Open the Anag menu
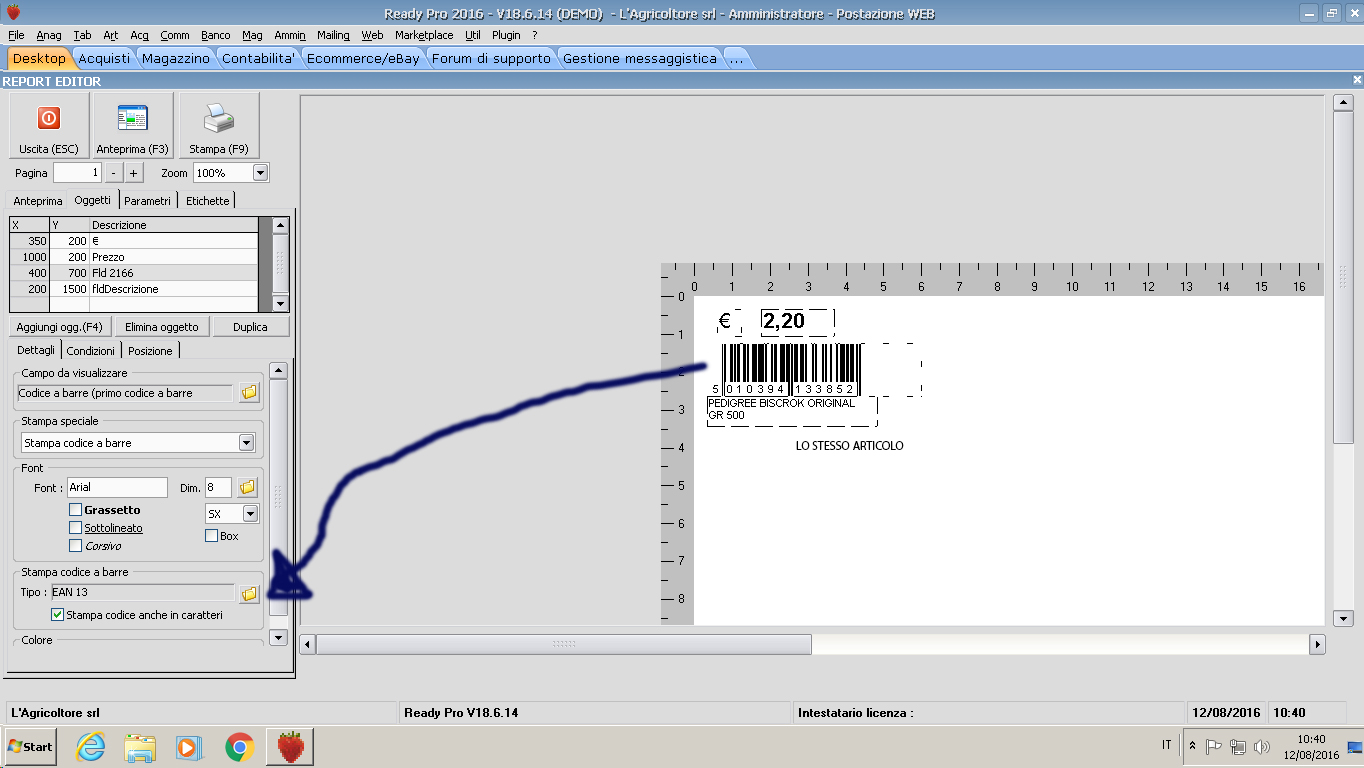The height and width of the screenshot is (768, 1364). [x=49, y=35]
